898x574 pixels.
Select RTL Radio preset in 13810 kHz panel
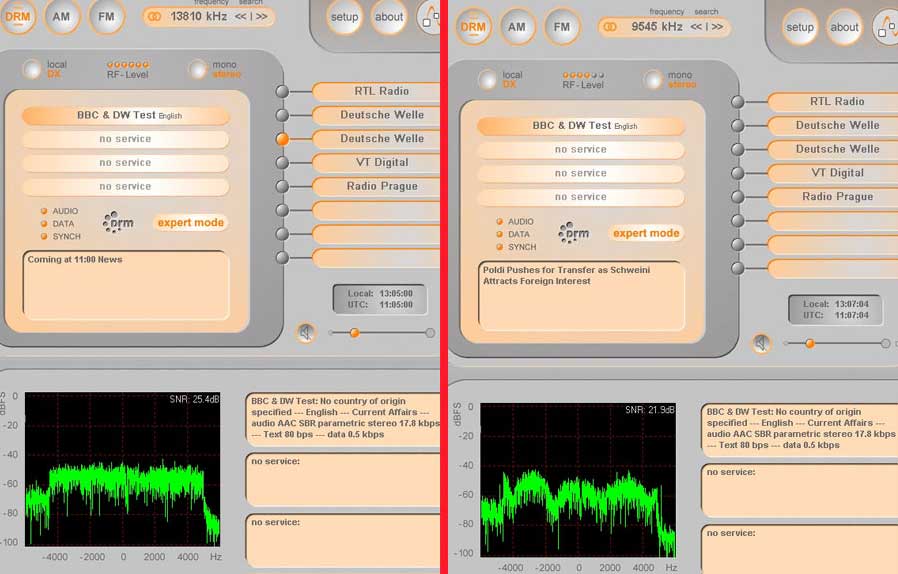click(376, 91)
